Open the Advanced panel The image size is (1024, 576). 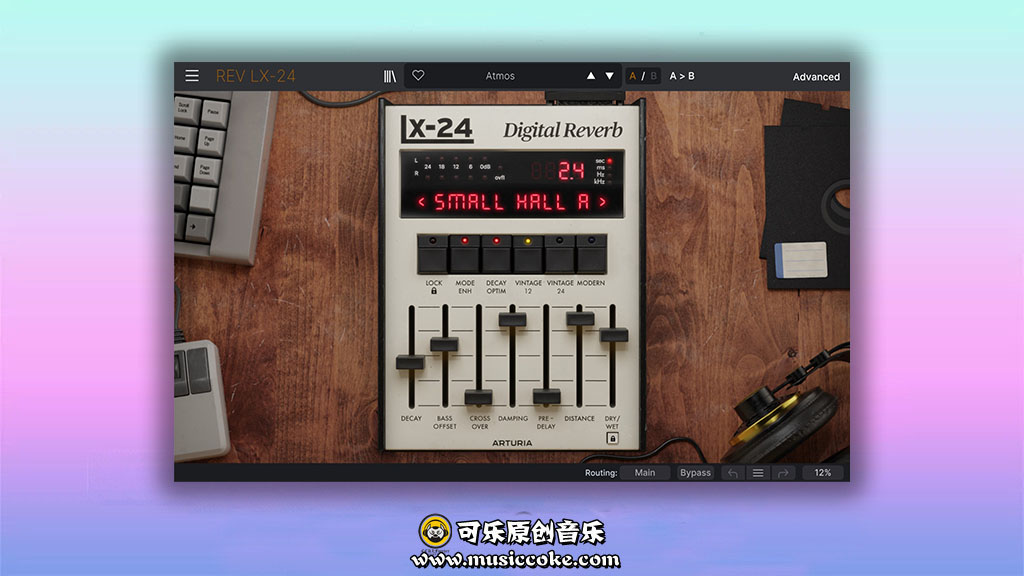(x=816, y=76)
